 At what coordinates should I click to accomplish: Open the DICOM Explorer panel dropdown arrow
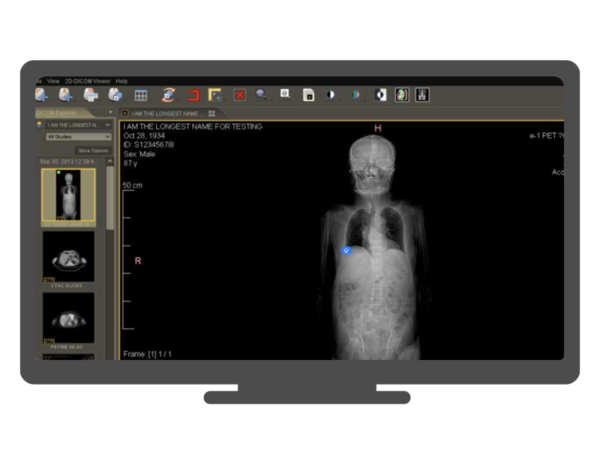click(110, 112)
